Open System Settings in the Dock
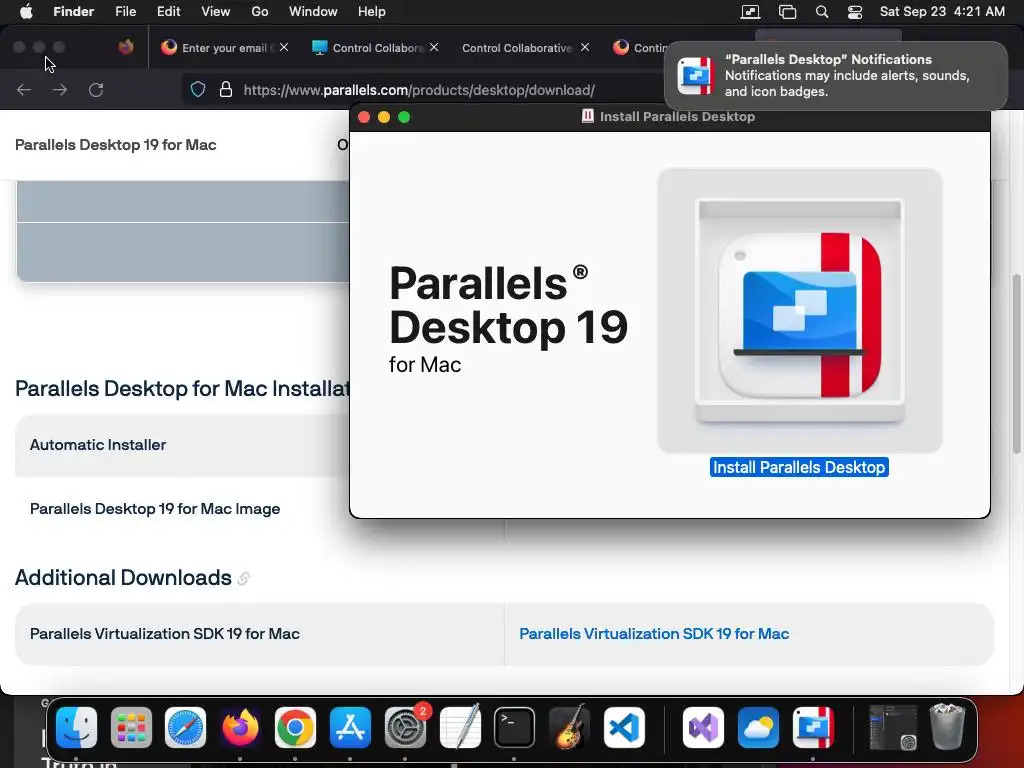The image size is (1024, 768). coord(405,728)
